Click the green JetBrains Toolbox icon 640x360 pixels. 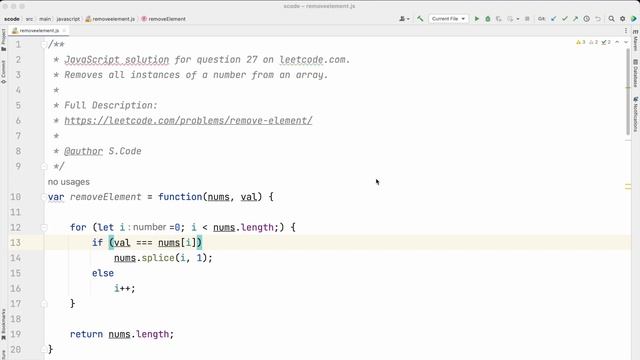633,19
